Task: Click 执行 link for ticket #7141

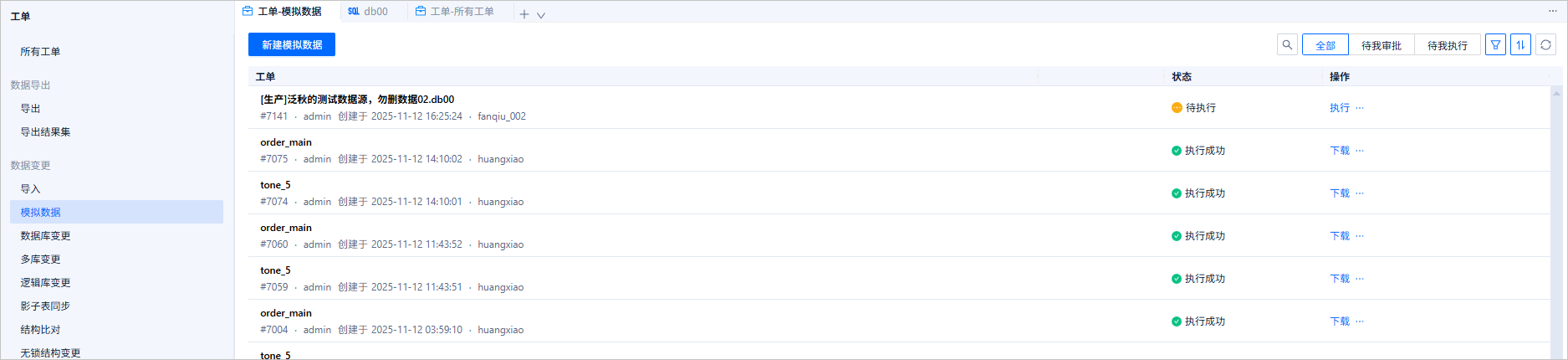Action: (x=1340, y=108)
